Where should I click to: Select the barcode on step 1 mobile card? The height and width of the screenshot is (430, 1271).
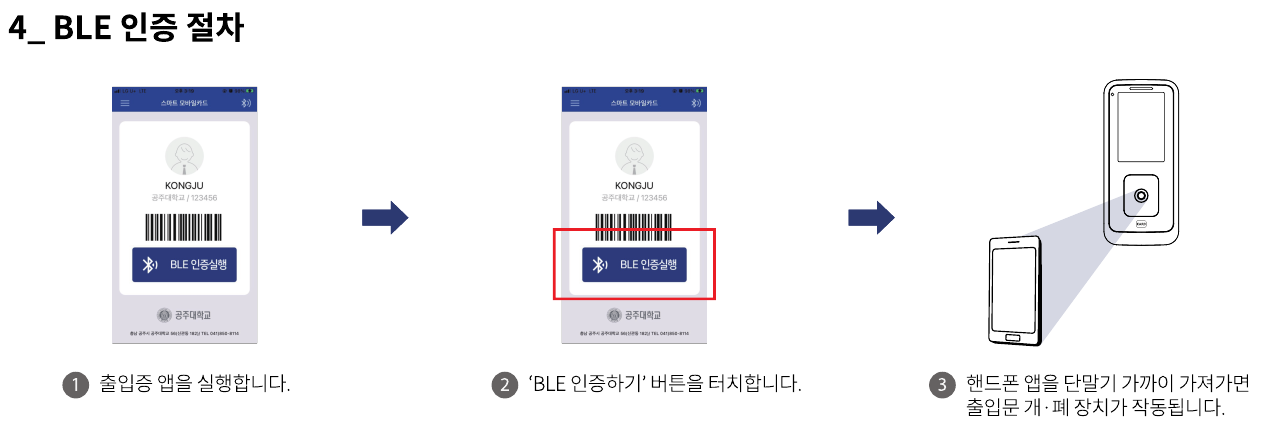[184, 226]
